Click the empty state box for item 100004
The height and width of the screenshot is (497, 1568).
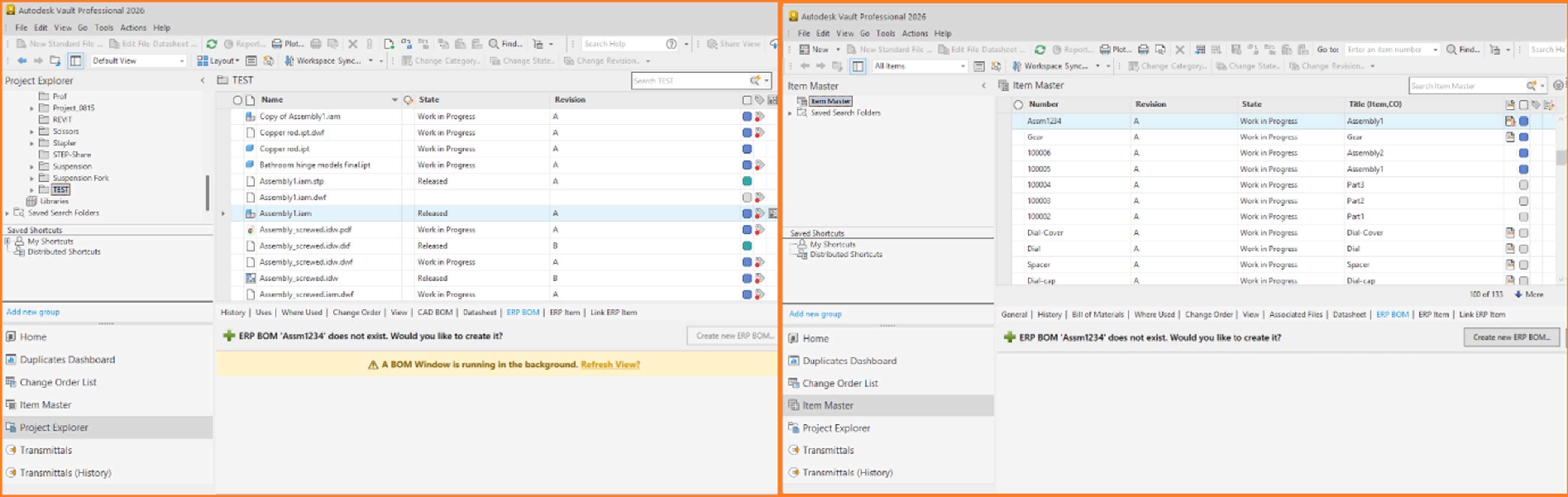coord(1523,185)
